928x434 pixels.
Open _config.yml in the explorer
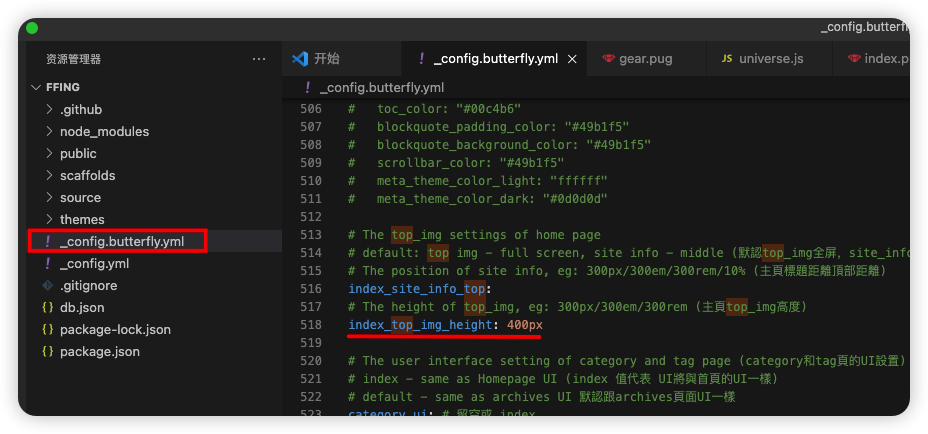(x=94, y=264)
